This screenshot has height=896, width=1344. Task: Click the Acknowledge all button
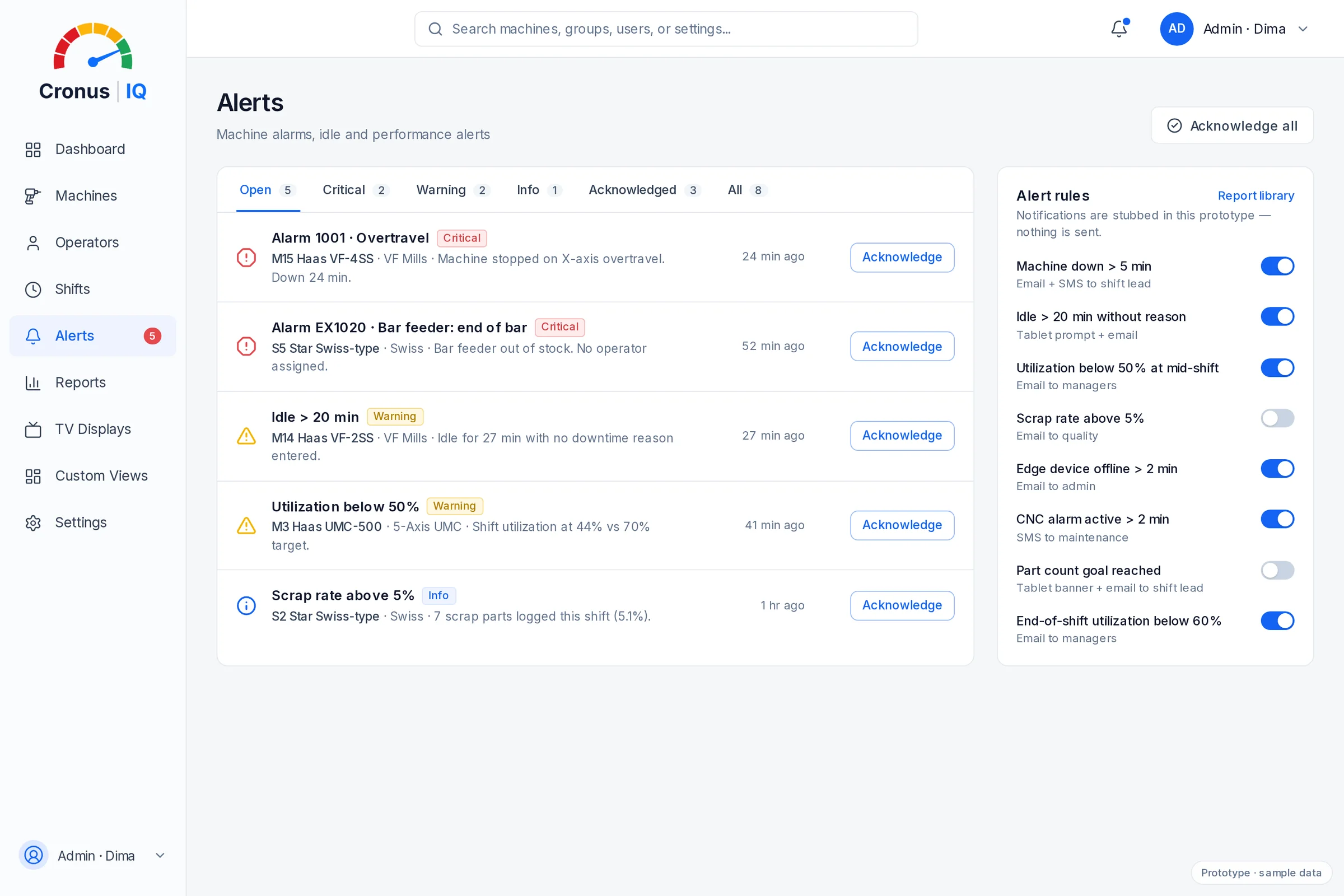pos(1232,125)
